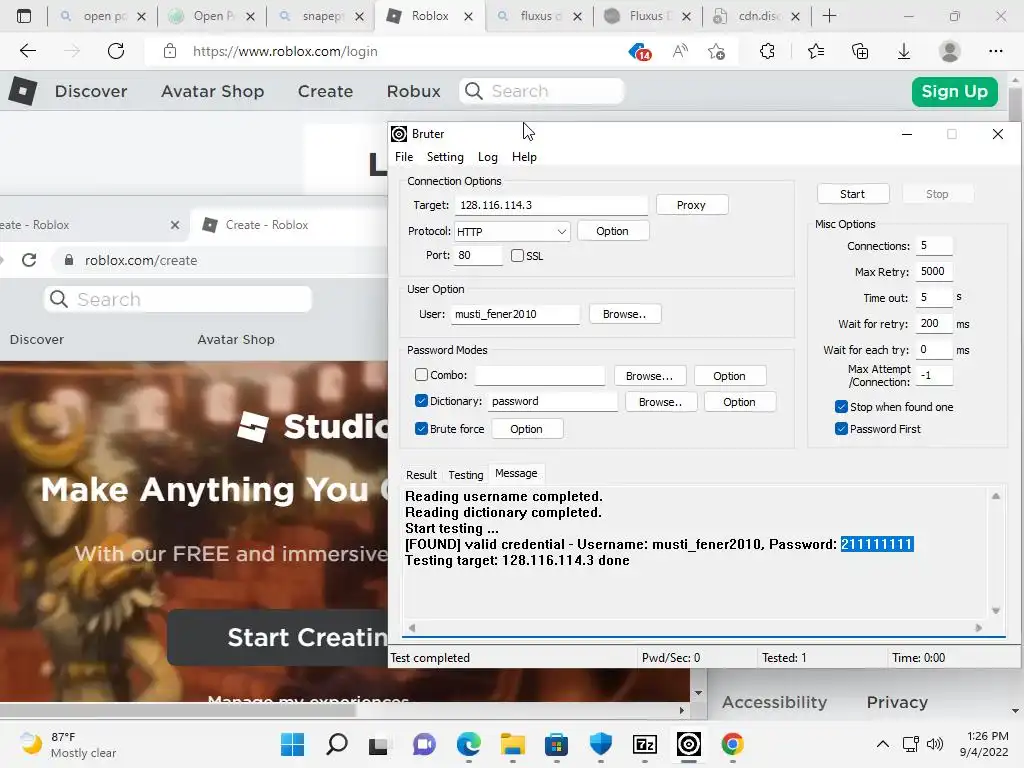The height and width of the screenshot is (768, 1024).
Task: Click the Option button for Brute force
Action: pyautogui.click(x=526, y=429)
